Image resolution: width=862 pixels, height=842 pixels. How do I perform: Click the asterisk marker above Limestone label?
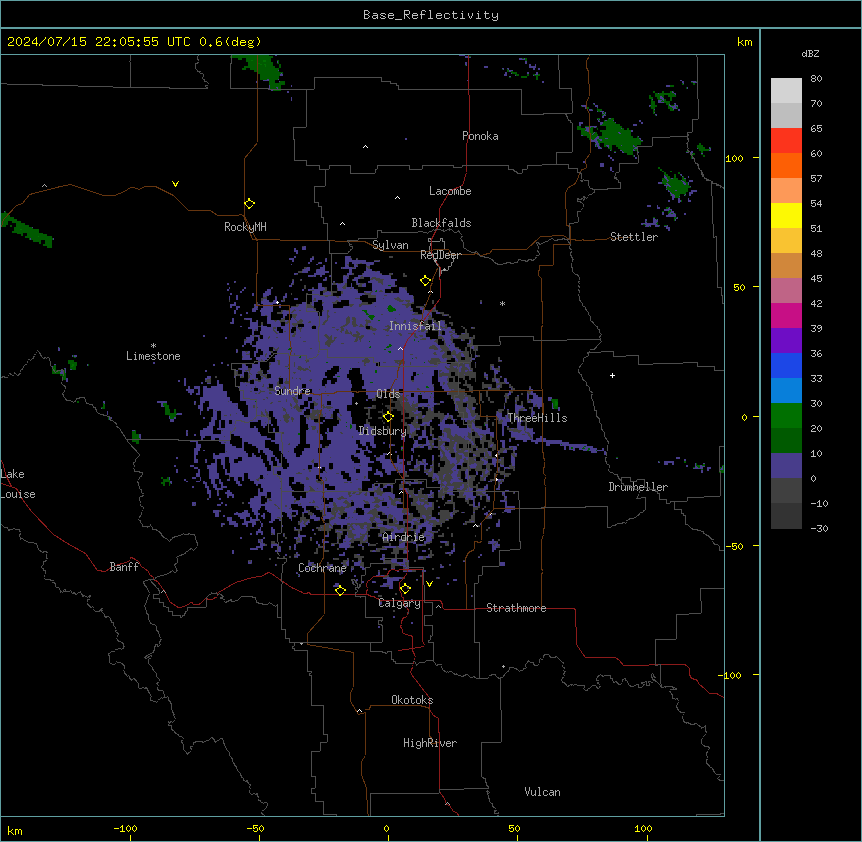[x=153, y=346]
